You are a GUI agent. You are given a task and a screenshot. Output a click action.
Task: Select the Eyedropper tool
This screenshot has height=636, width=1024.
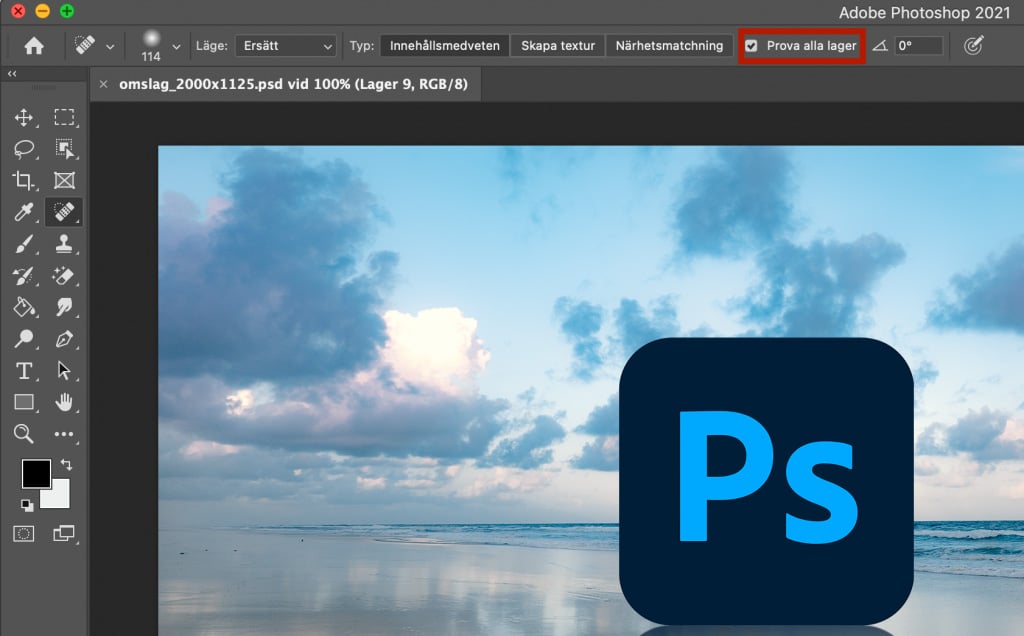pos(25,213)
